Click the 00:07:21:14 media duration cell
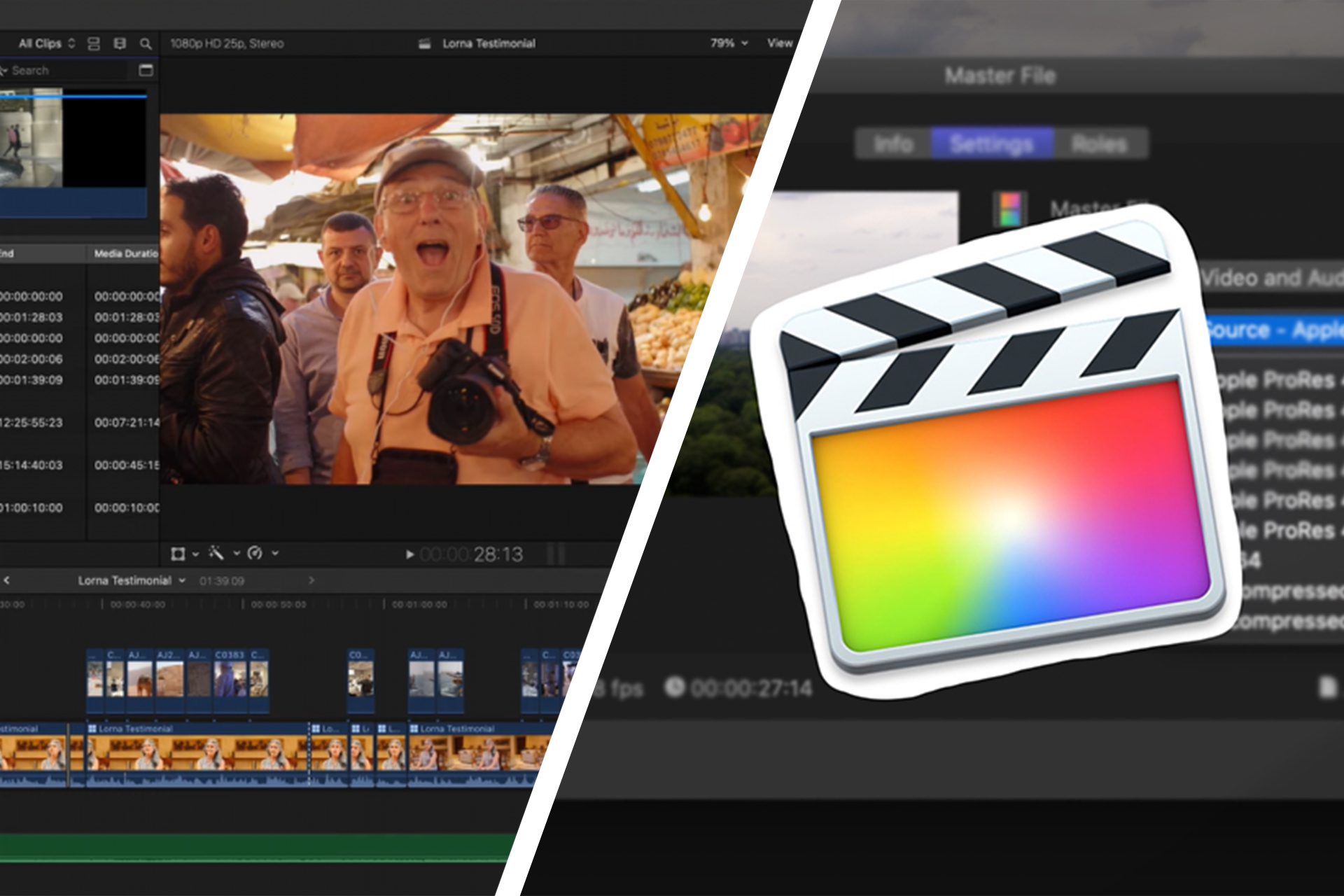Viewport: 1344px width, 896px height. pos(127,423)
